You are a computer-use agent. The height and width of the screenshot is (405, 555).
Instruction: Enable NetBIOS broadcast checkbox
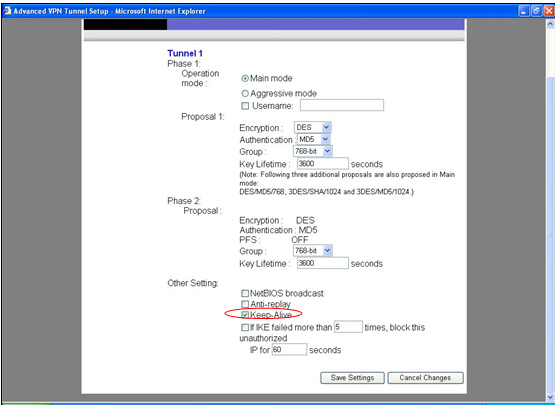click(245, 293)
